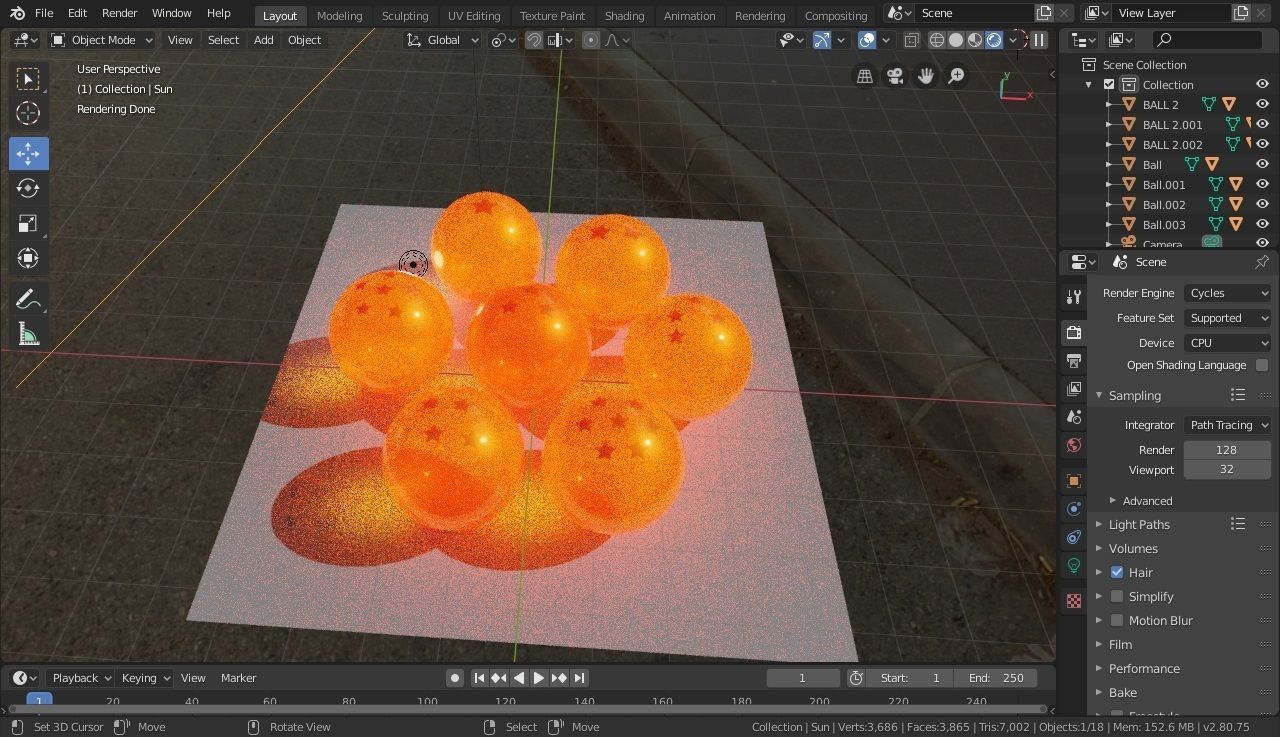Expand the Advanced sampling subpanel
This screenshot has height=737, width=1280.
(1147, 501)
